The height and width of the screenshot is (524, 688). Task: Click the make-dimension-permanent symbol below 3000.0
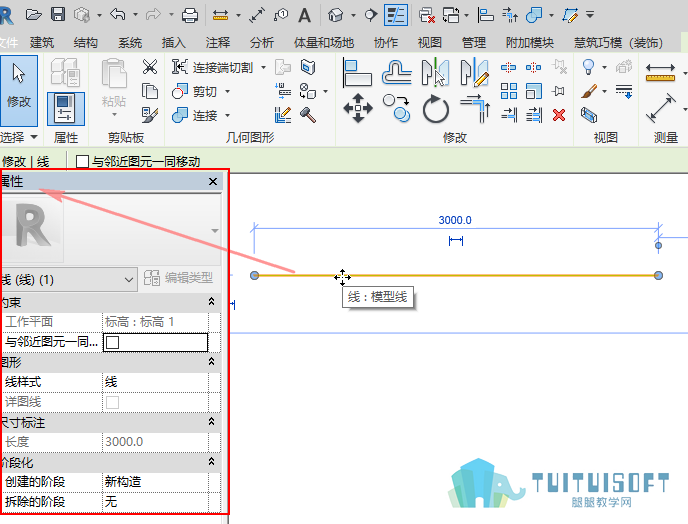tap(456, 240)
